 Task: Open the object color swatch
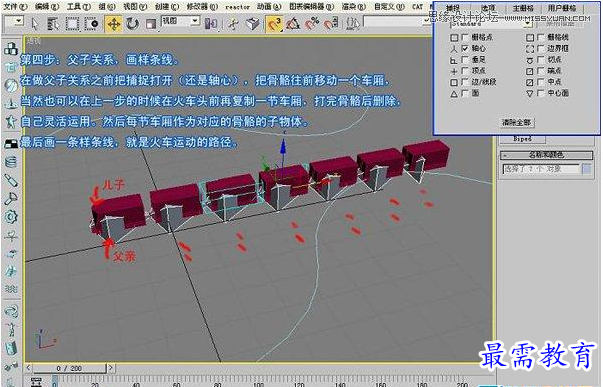pos(586,168)
